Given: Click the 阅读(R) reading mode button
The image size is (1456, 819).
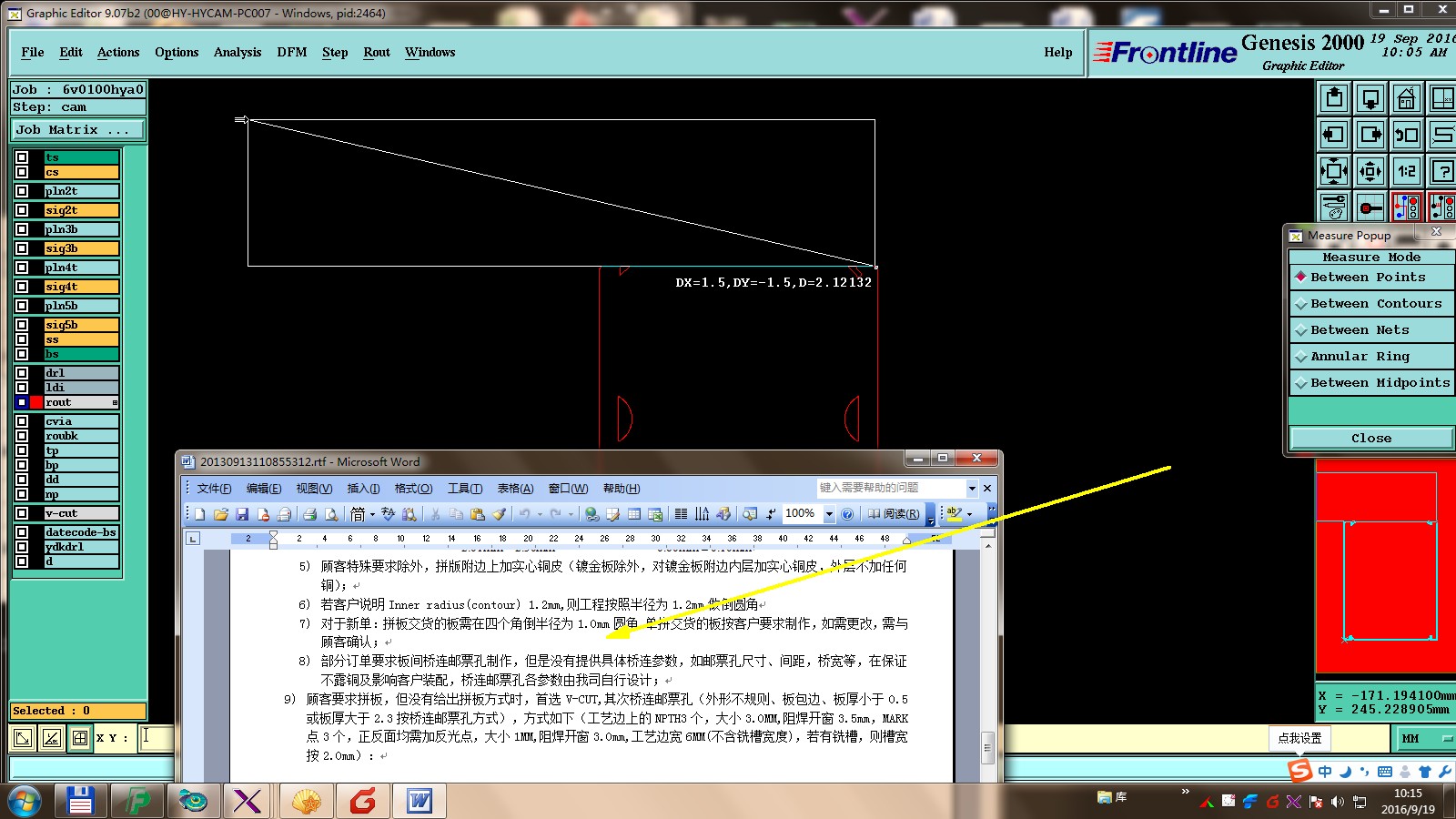Looking at the screenshot, I should (894, 514).
